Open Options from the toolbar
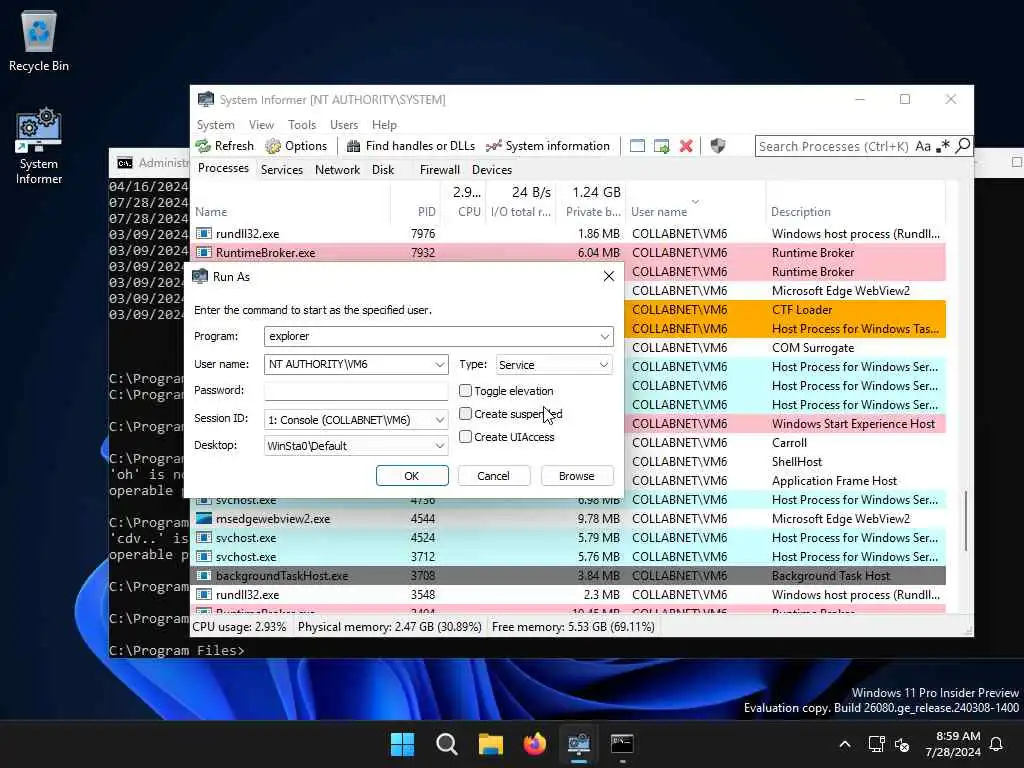This screenshot has width=1024, height=768. [x=296, y=146]
